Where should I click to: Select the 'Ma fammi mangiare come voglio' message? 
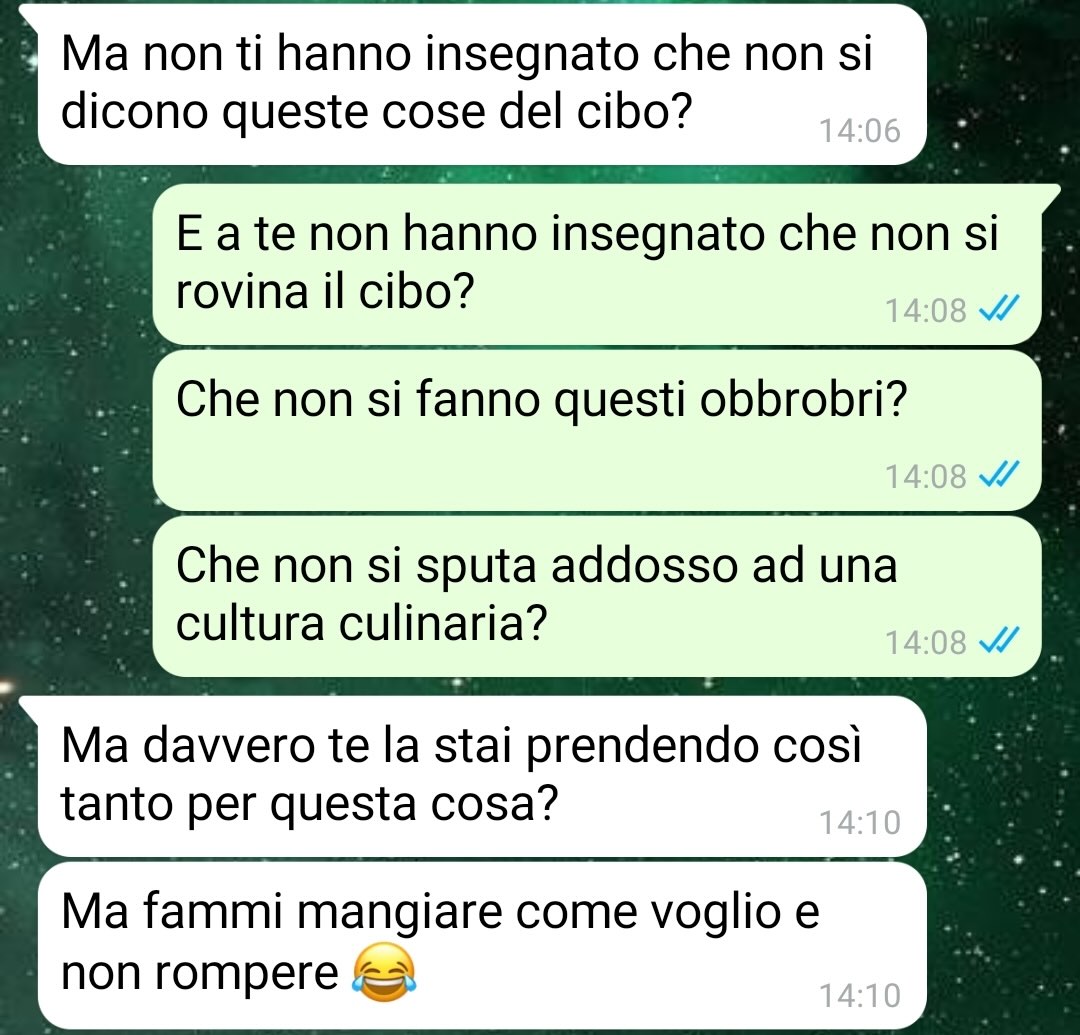(x=481, y=945)
